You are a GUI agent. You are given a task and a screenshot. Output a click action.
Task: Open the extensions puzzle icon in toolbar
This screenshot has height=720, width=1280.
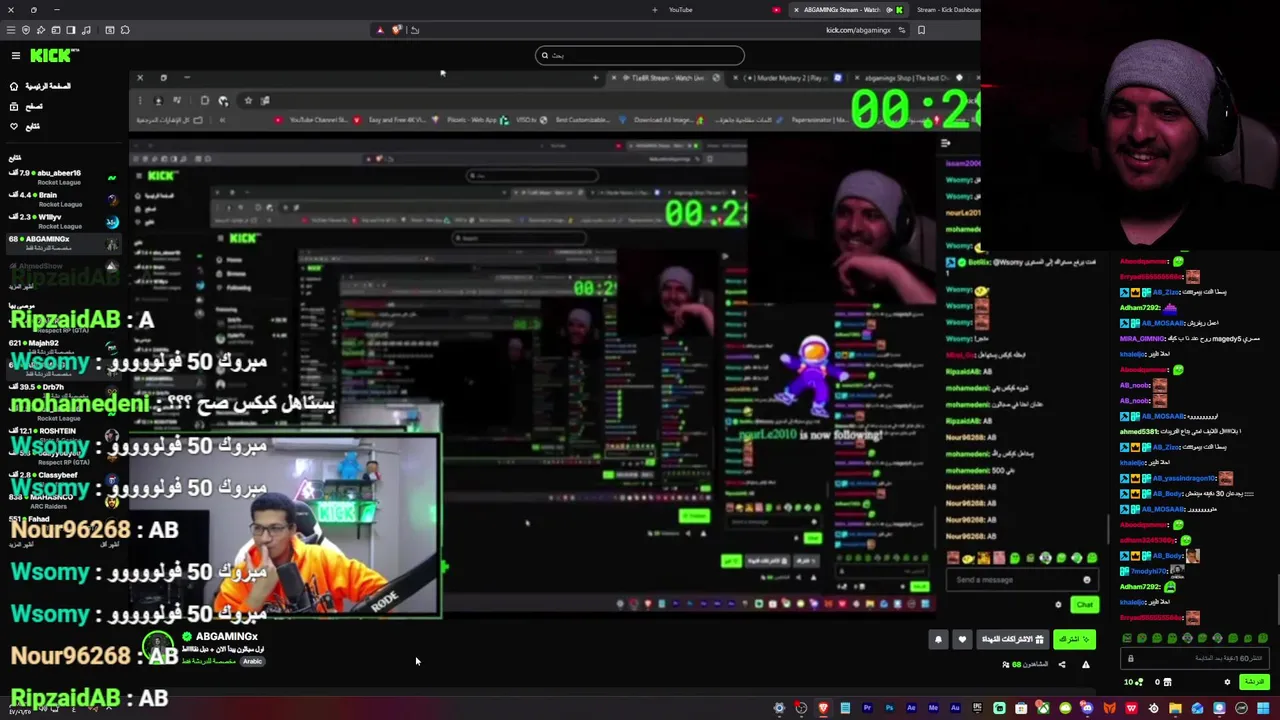(x=125, y=30)
